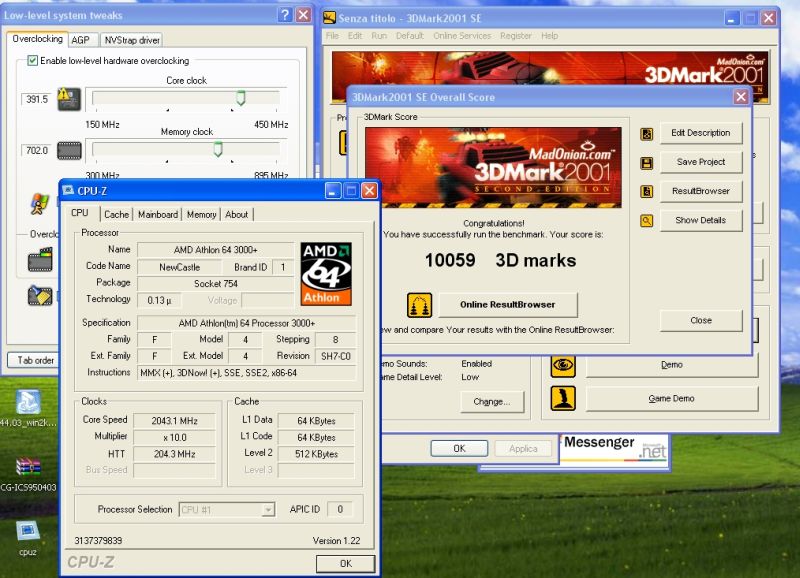Click the memory clock value field 702.0
The height and width of the screenshot is (578, 800).
click(x=37, y=150)
